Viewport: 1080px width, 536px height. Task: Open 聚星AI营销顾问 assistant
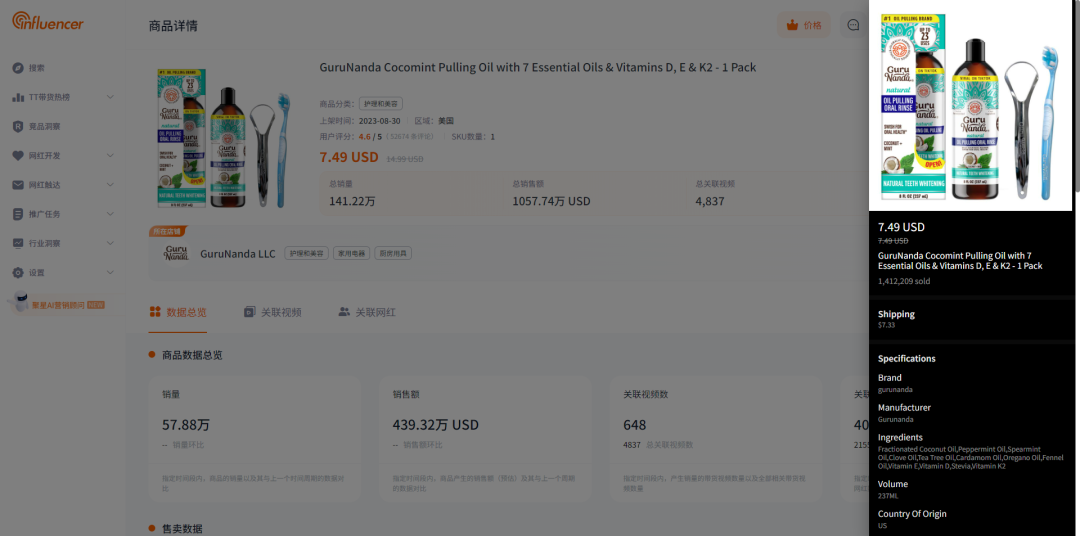click(x=68, y=305)
